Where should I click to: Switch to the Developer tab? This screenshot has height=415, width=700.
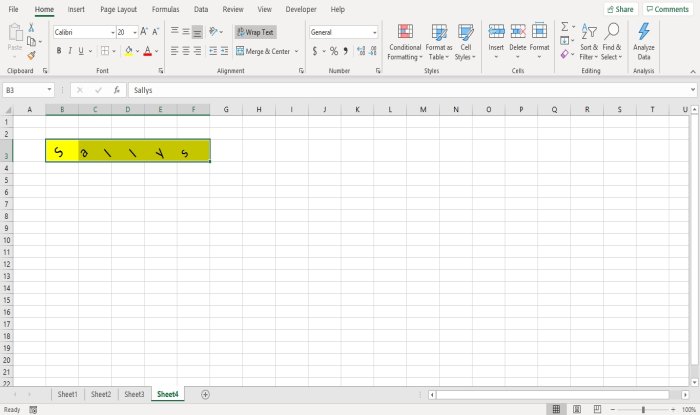pyautogui.click(x=301, y=9)
